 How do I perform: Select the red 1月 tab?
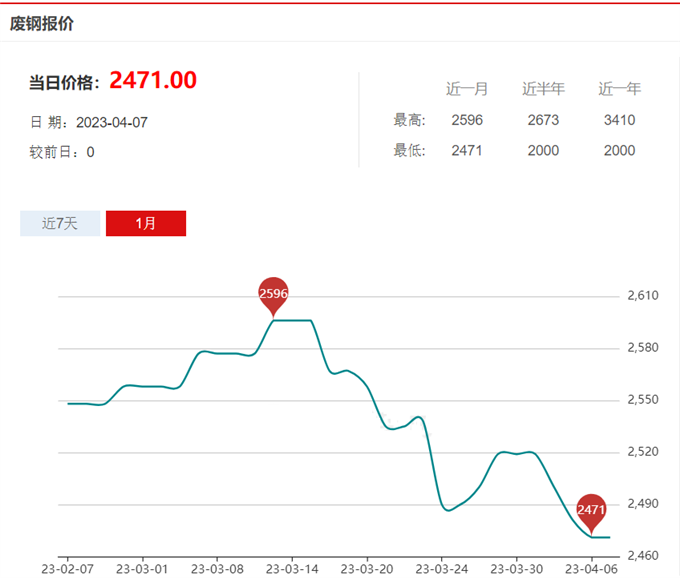[146, 223]
